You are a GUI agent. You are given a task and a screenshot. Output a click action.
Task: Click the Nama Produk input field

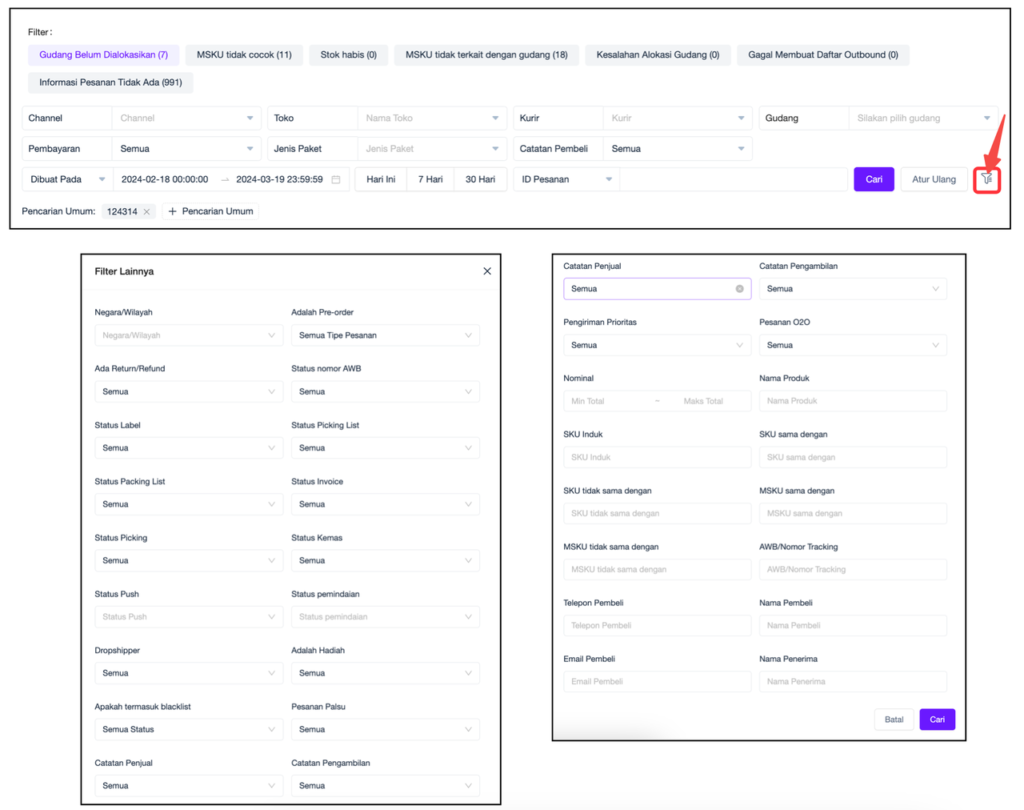tap(852, 401)
